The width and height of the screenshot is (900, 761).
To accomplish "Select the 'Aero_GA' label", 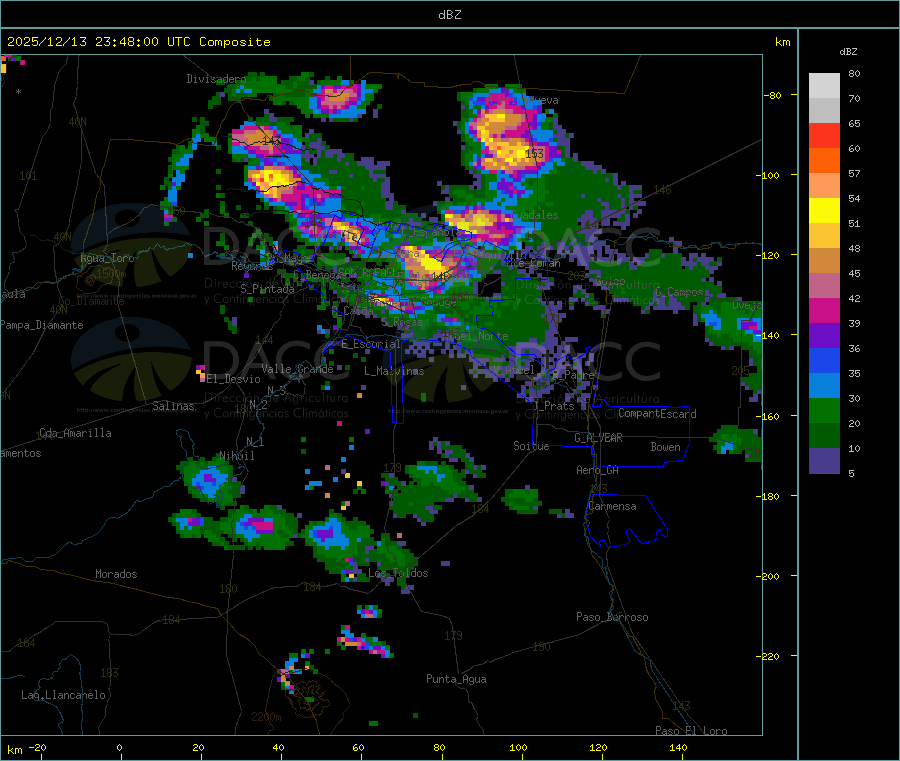I will click(x=597, y=470).
